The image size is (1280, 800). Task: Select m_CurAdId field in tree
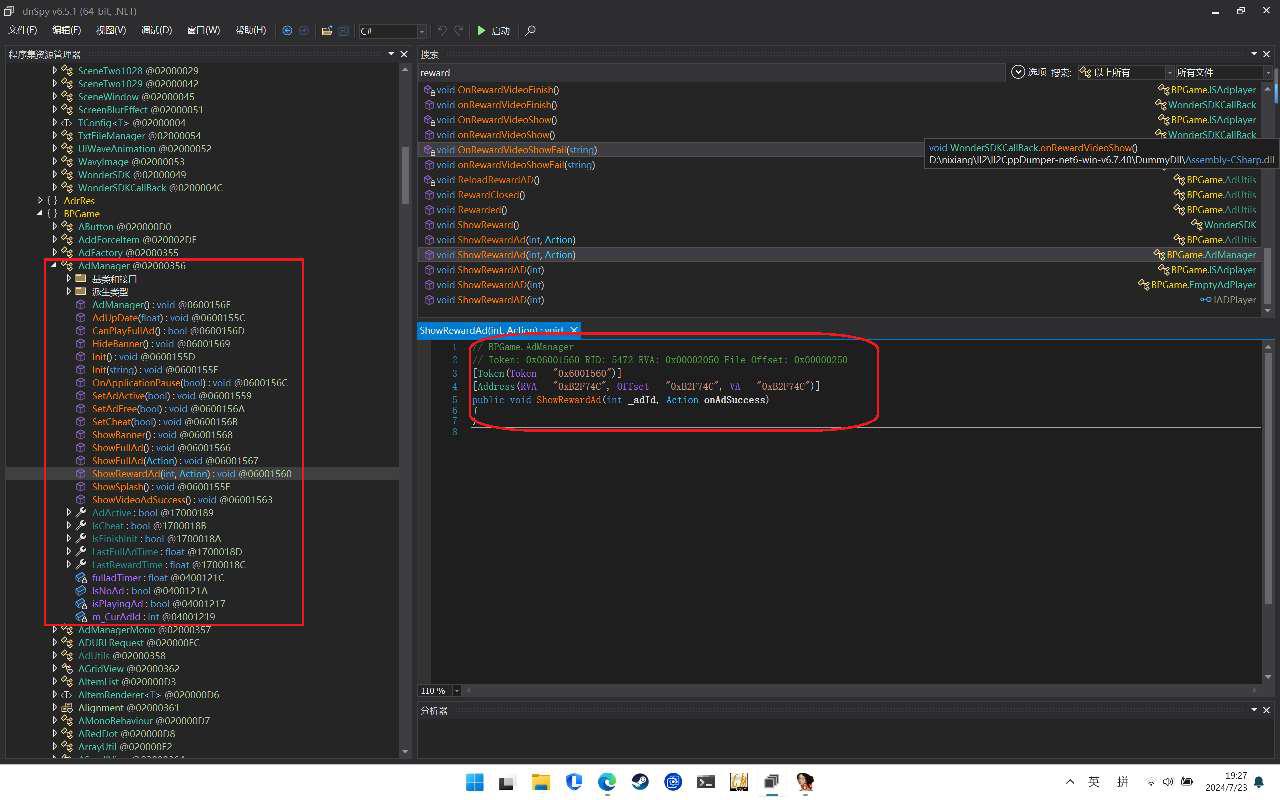[x=153, y=617]
